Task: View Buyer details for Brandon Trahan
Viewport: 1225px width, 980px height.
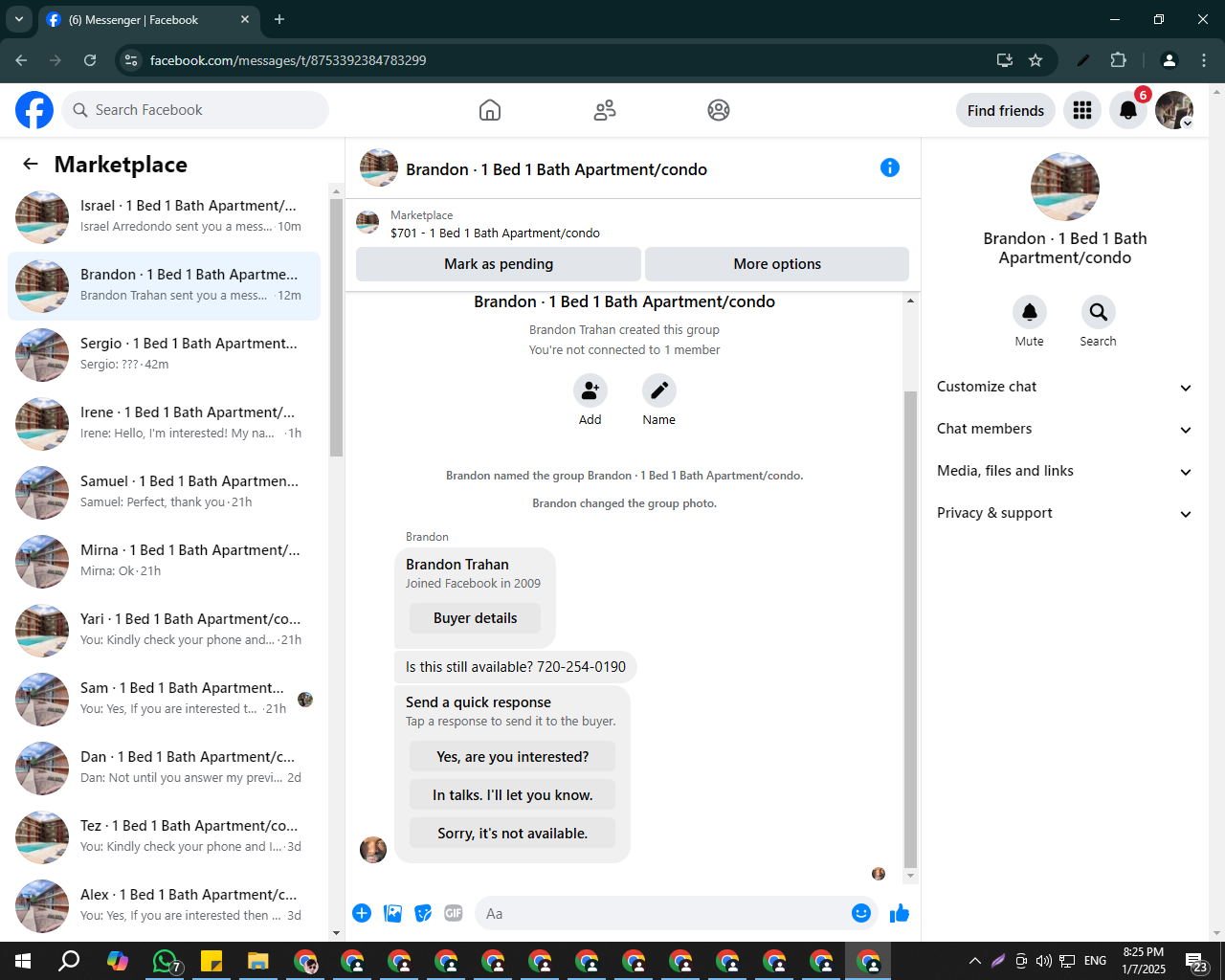Action: coord(475,618)
